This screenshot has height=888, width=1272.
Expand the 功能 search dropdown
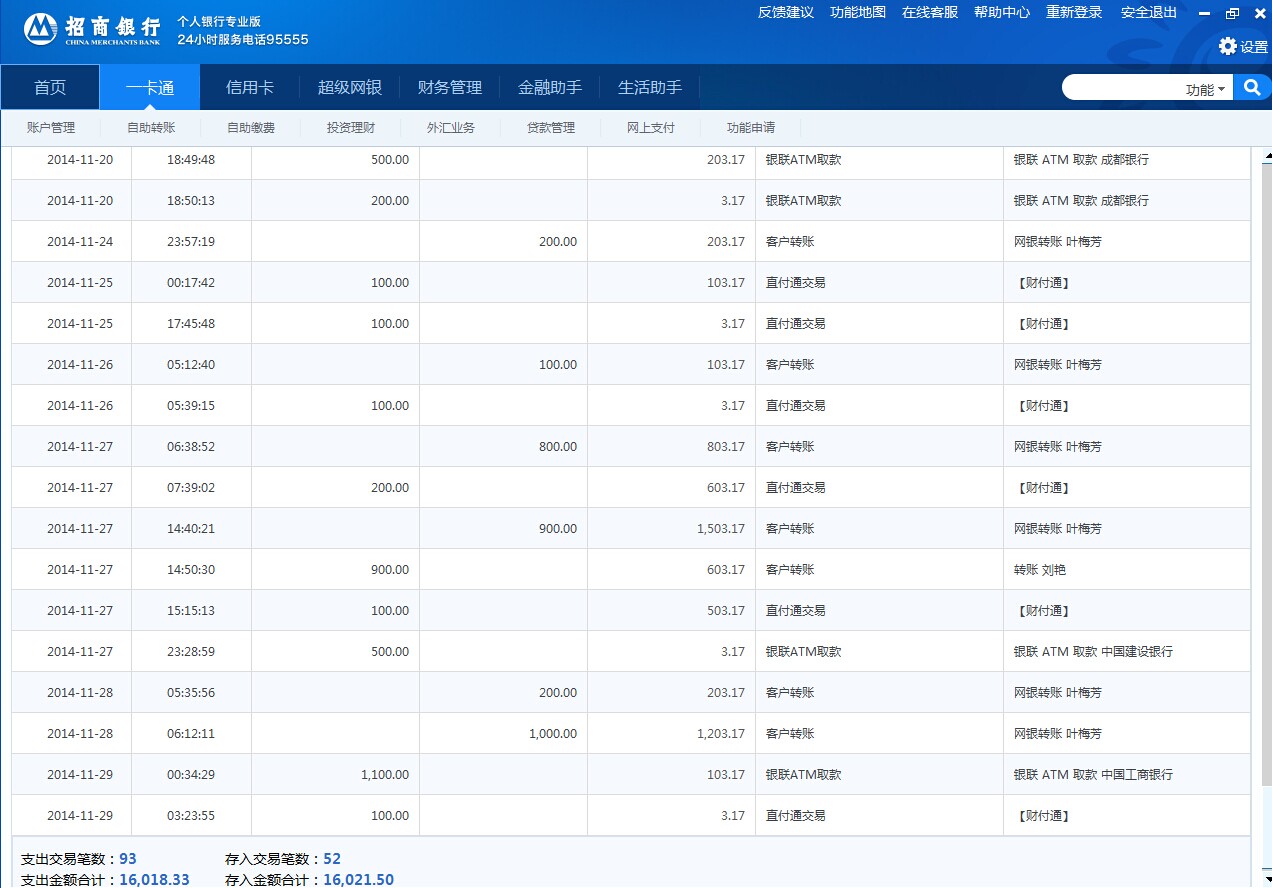[x=1205, y=89]
